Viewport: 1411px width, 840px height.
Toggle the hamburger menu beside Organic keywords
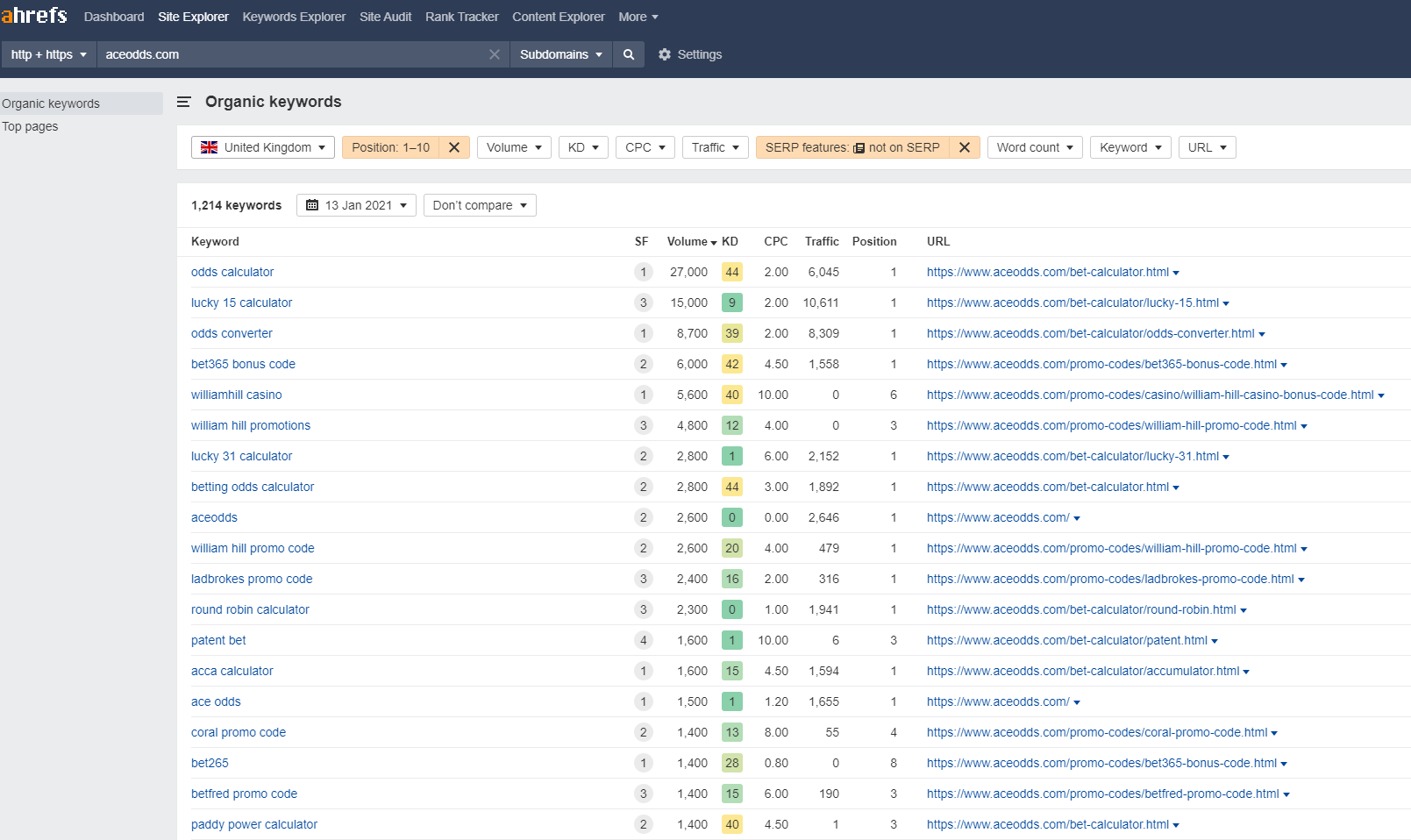(x=184, y=102)
